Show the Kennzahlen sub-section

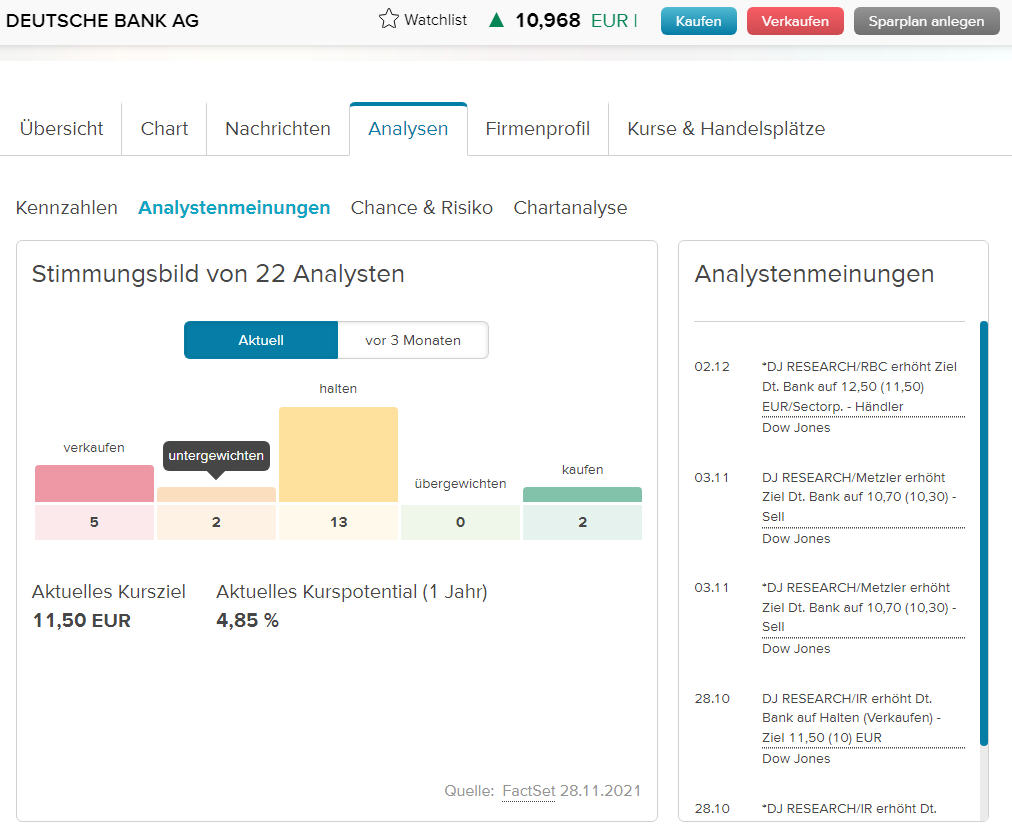click(x=66, y=208)
